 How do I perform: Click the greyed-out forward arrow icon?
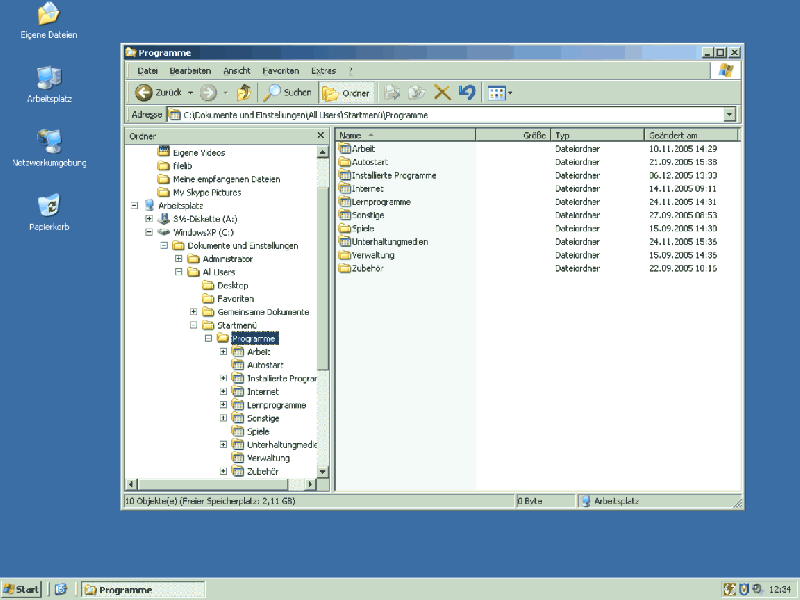[208, 92]
